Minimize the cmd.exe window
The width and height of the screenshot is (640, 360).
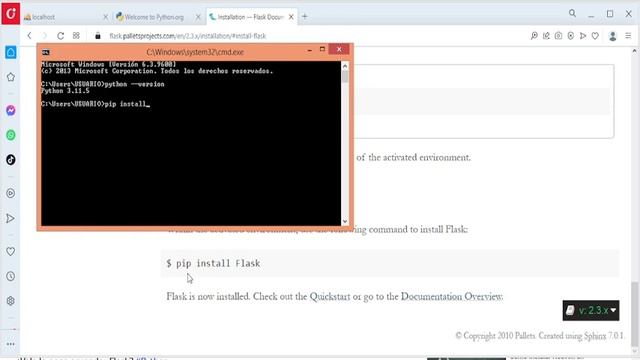point(309,49)
